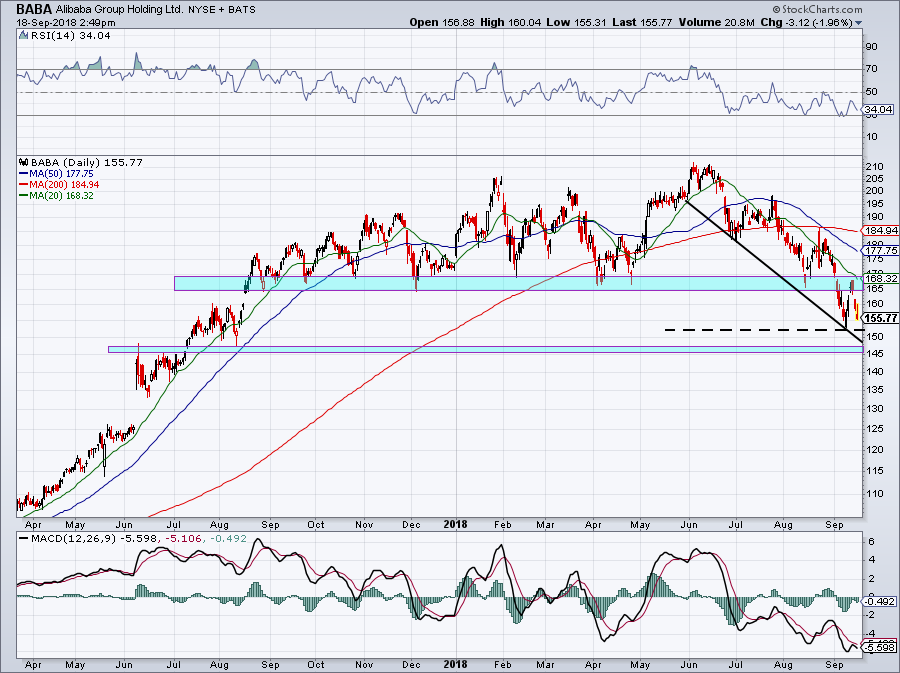Viewport: 900px width, 673px height.
Task: Click price axis label 145
Action: point(873,353)
